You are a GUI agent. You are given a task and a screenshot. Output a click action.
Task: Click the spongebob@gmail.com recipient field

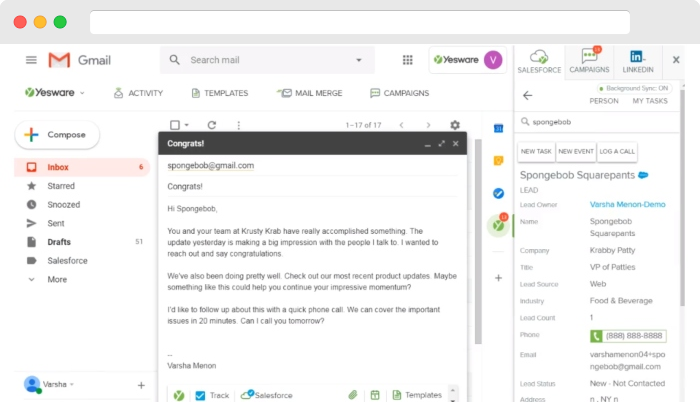[312, 166]
